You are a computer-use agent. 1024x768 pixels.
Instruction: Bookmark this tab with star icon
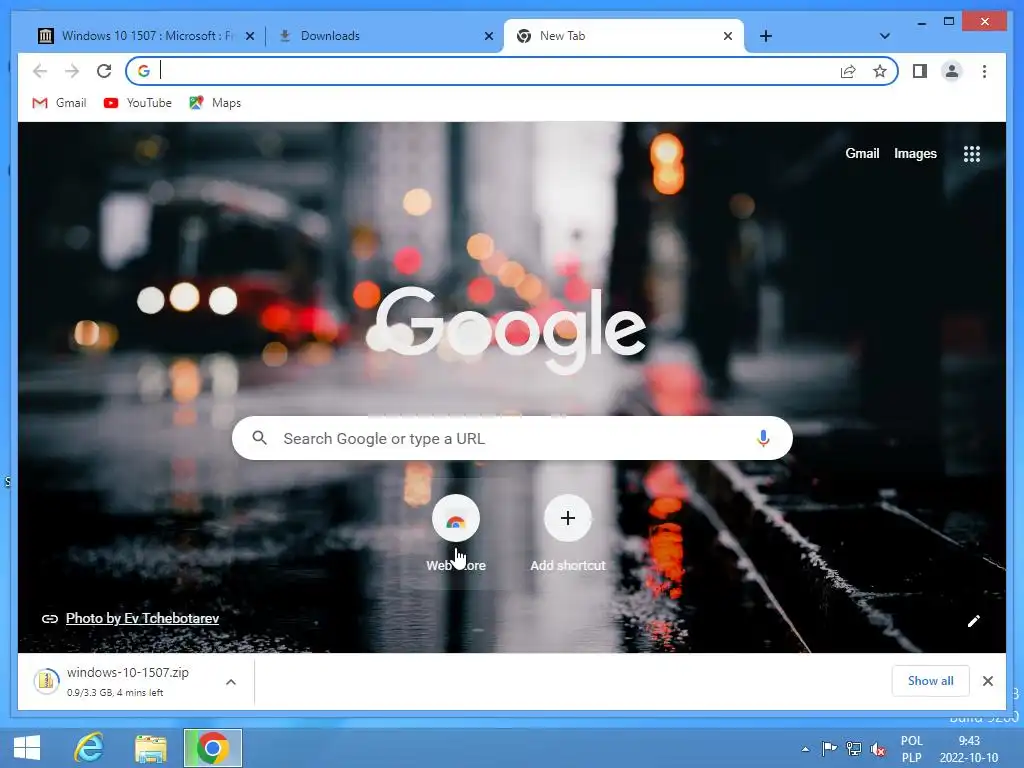pos(880,71)
